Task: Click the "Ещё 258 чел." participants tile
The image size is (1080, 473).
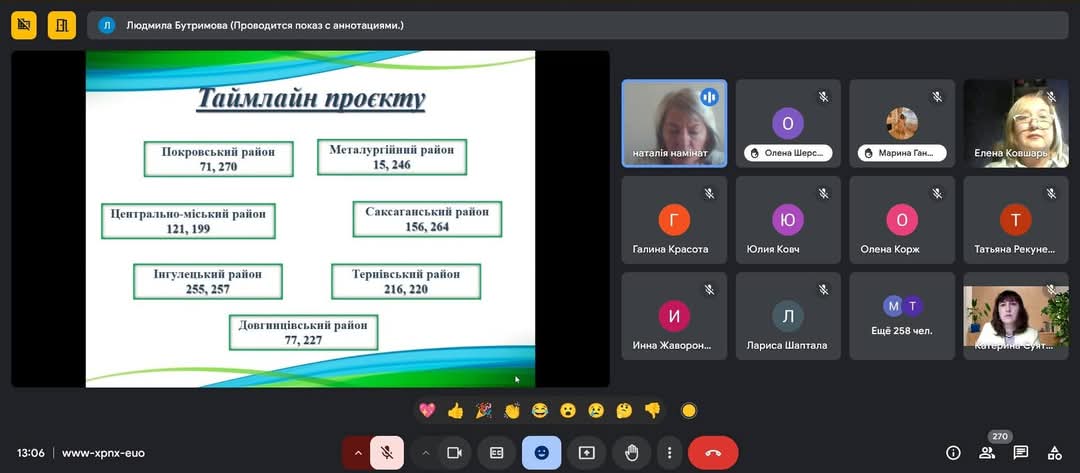Action: 902,318
